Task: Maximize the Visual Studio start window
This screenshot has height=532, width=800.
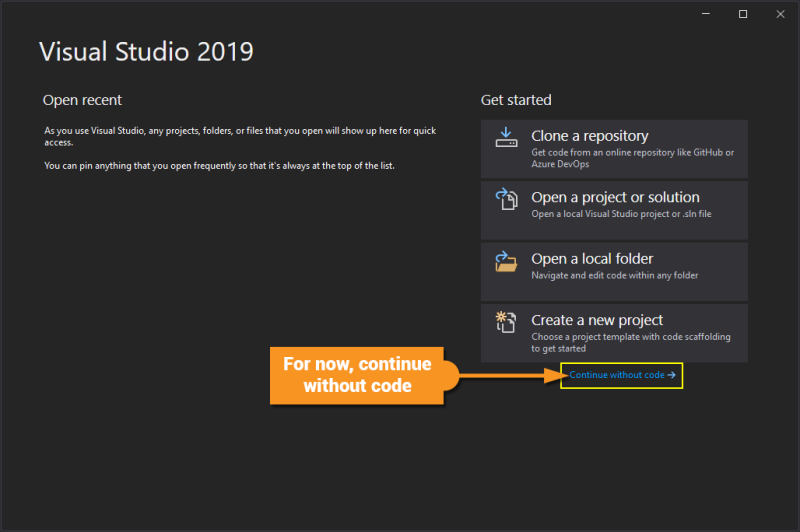Action: (x=743, y=14)
